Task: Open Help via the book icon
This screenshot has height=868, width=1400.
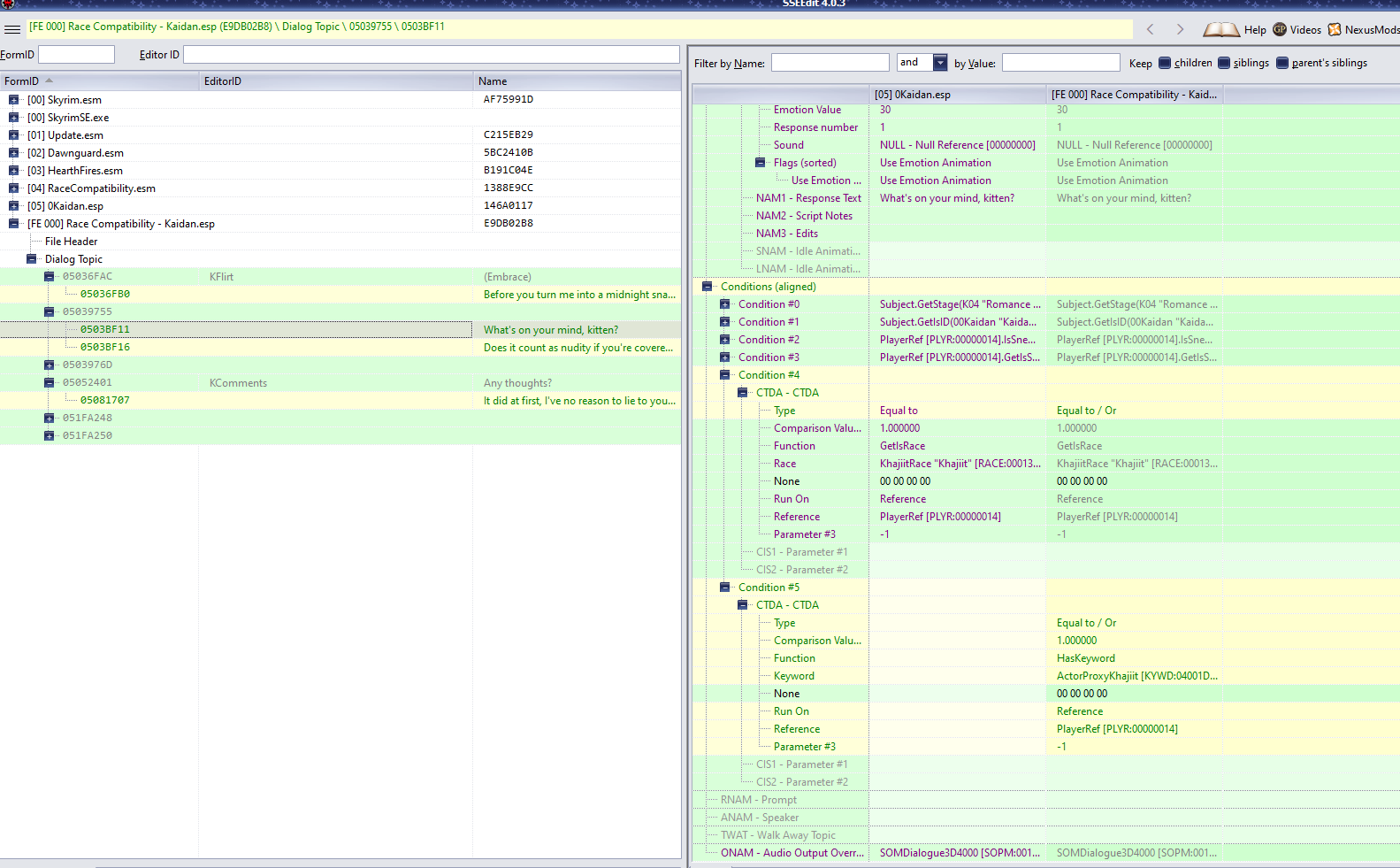Action: (1220, 30)
